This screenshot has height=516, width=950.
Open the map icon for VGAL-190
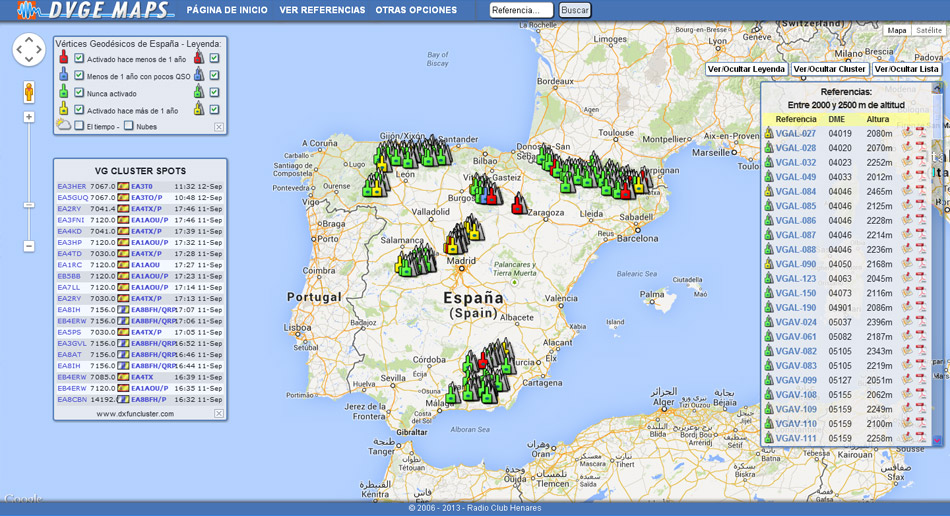pyautogui.click(x=907, y=308)
